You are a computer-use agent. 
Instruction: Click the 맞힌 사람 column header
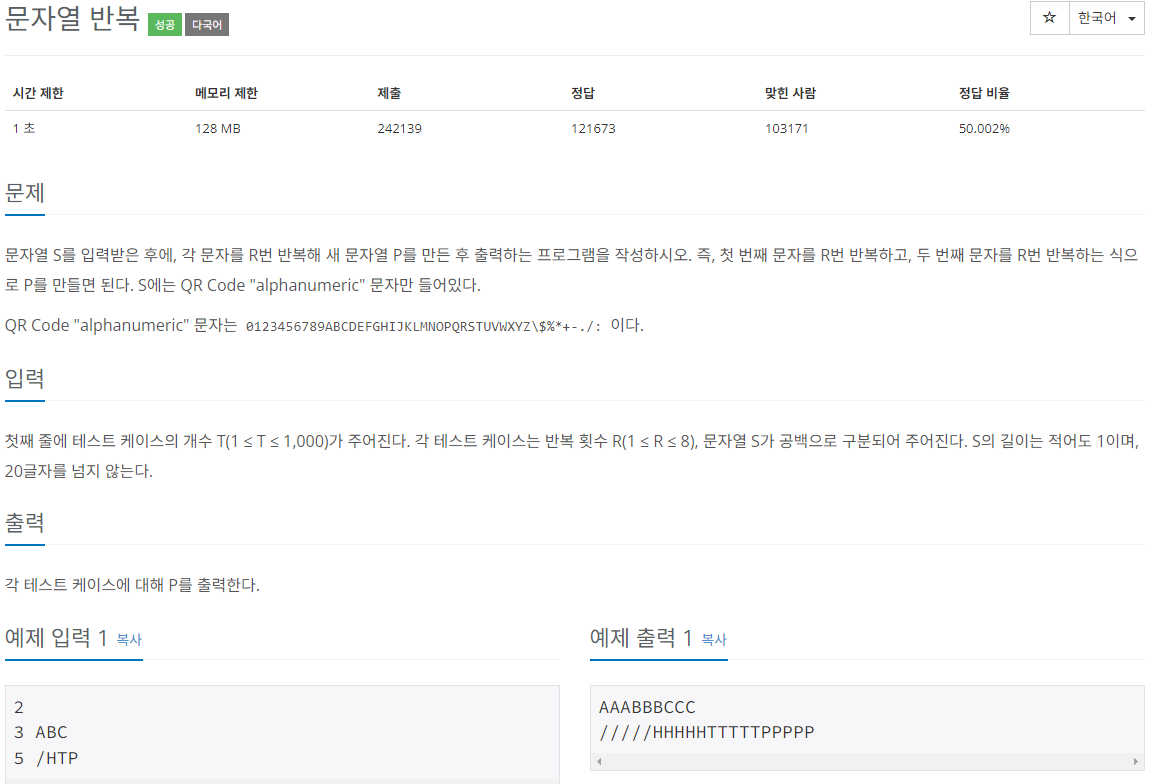tap(790, 93)
